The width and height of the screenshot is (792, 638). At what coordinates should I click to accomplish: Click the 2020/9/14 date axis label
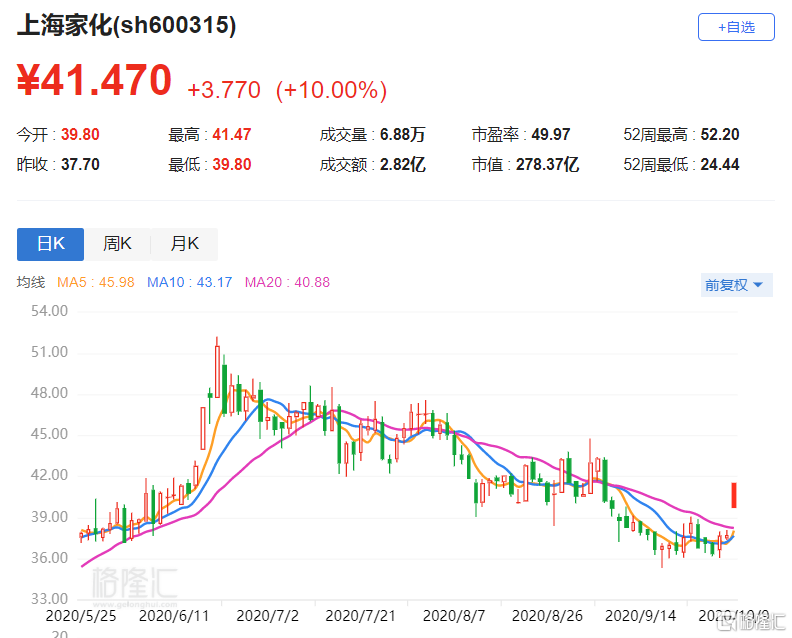coord(640,616)
